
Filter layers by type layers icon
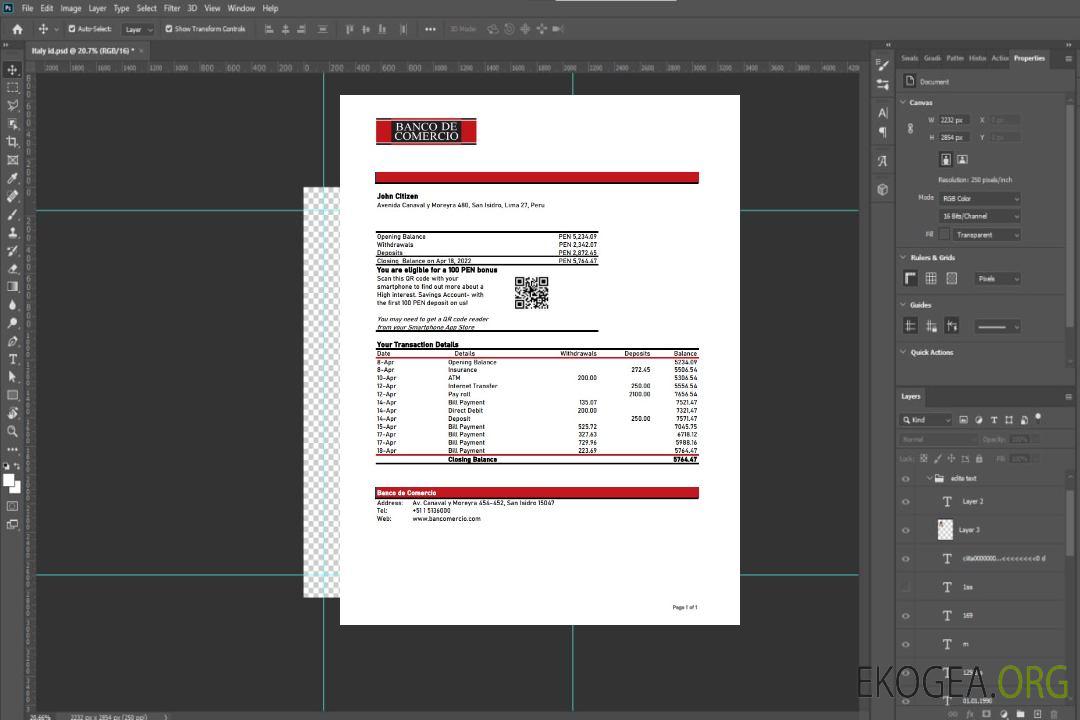pyautogui.click(x=994, y=420)
